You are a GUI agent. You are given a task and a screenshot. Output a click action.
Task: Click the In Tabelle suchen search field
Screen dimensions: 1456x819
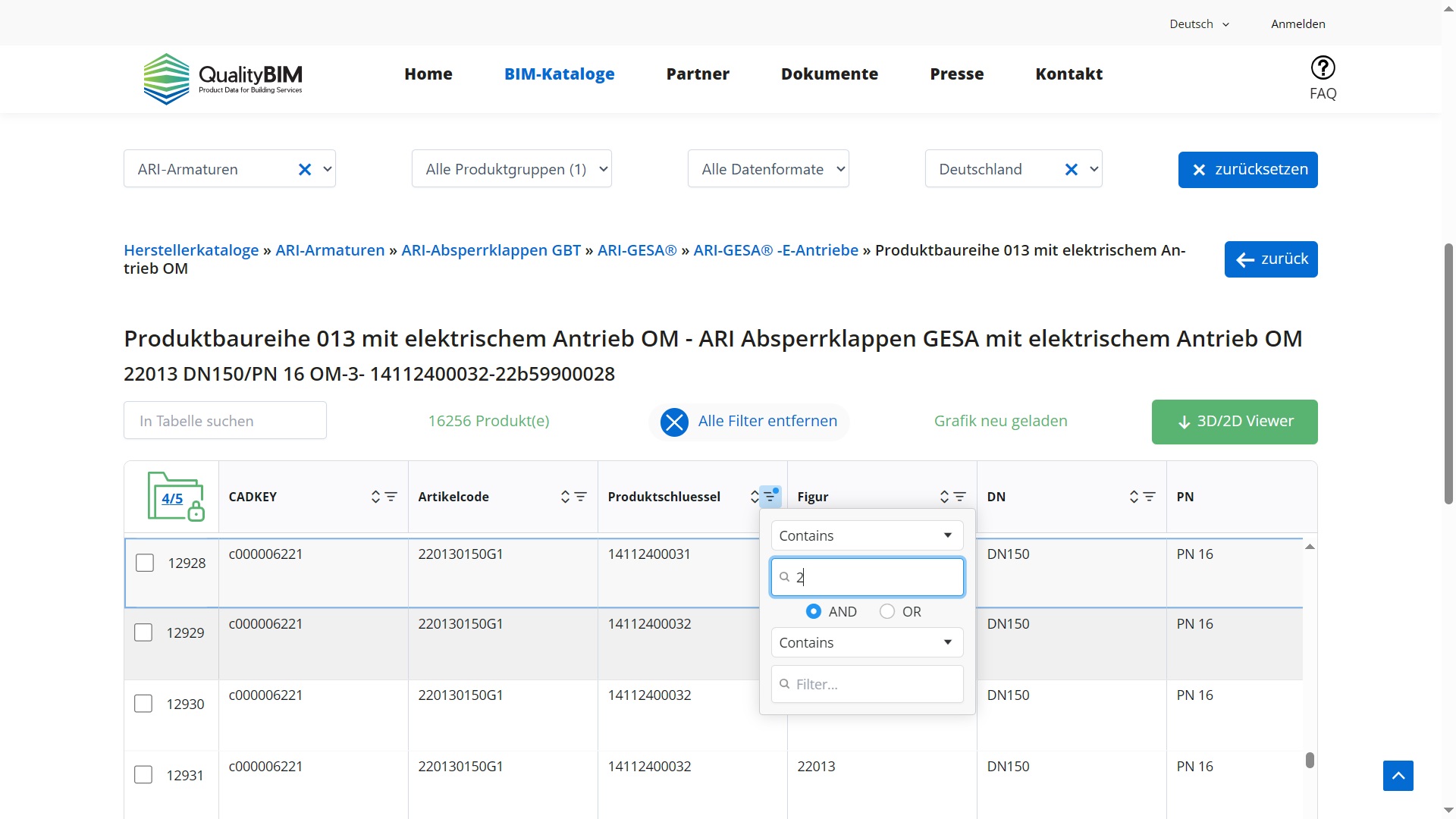pyautogui.click(x=225, y=420)
